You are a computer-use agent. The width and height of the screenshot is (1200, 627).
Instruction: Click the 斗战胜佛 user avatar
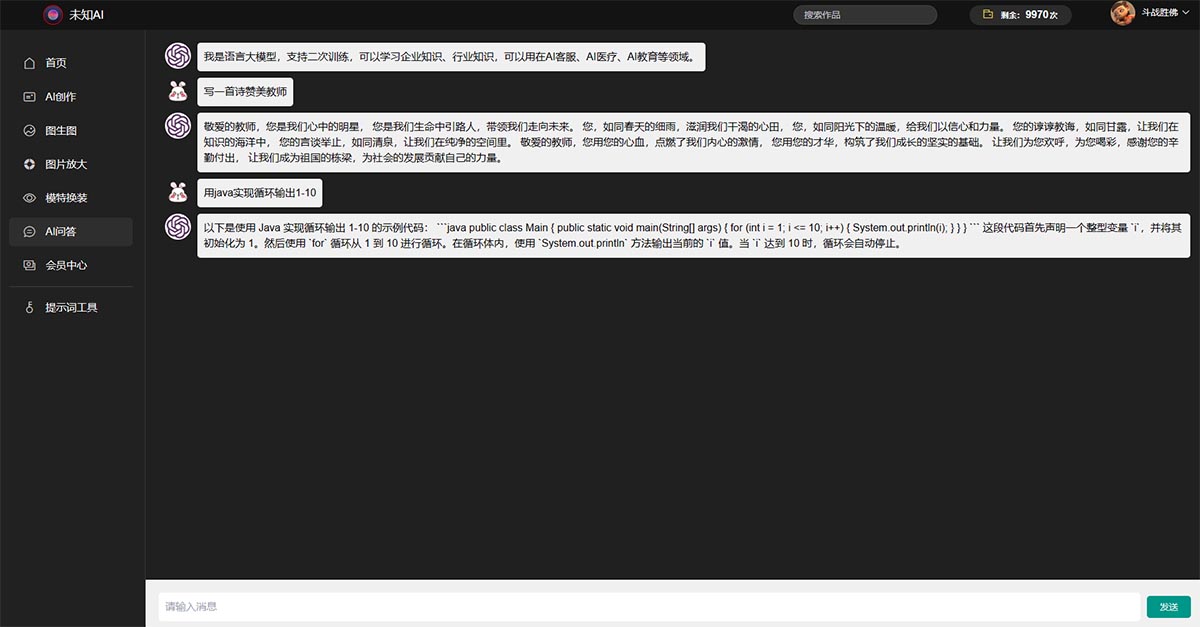coord(1122,13)
